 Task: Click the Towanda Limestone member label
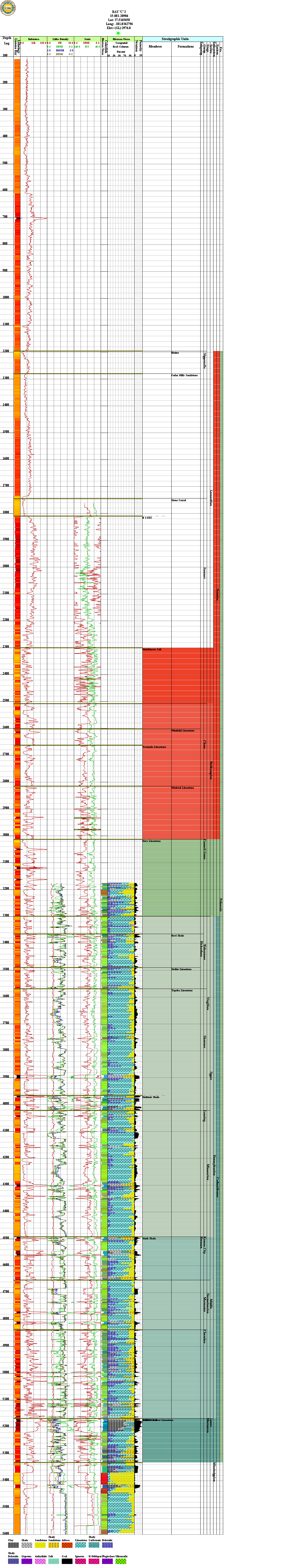coord(154,747)
